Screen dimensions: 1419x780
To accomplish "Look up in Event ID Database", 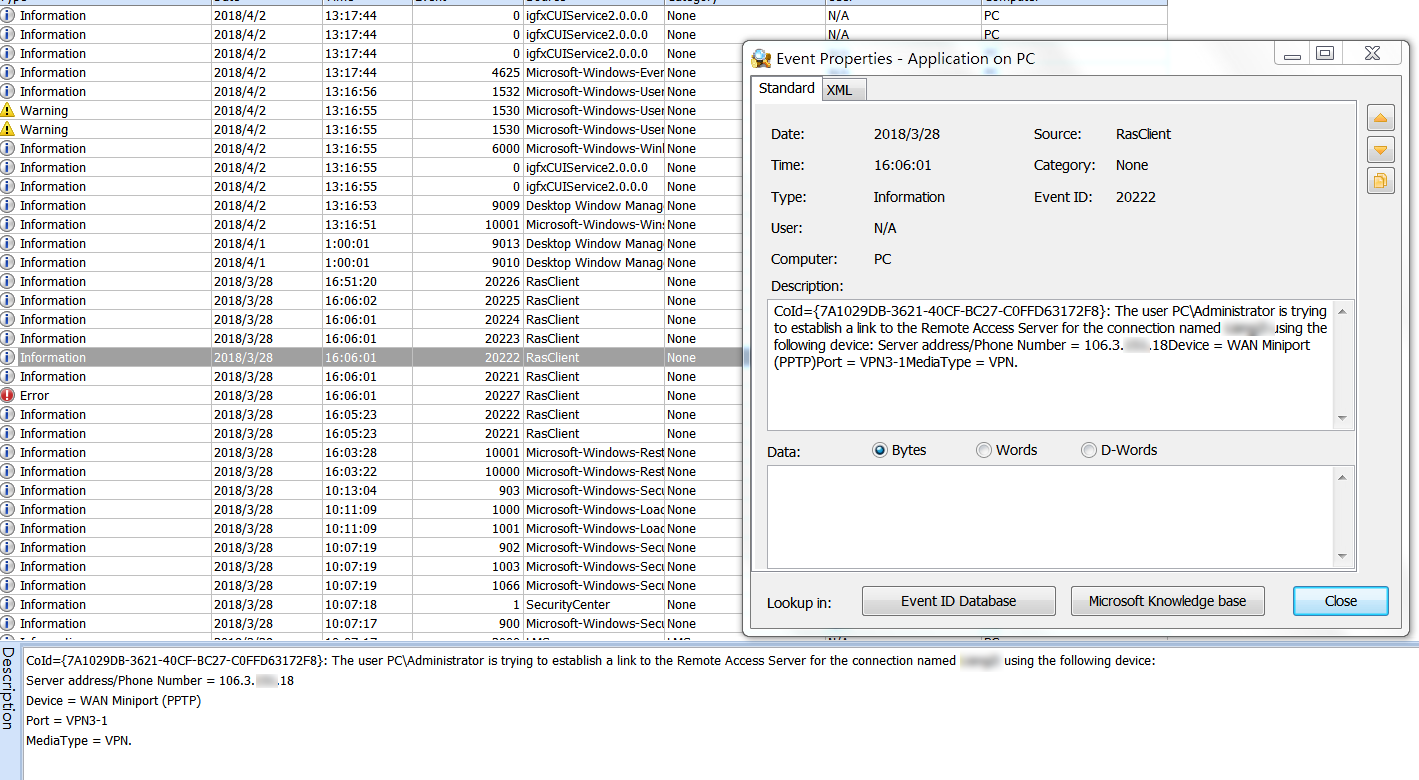I will 958,601.
